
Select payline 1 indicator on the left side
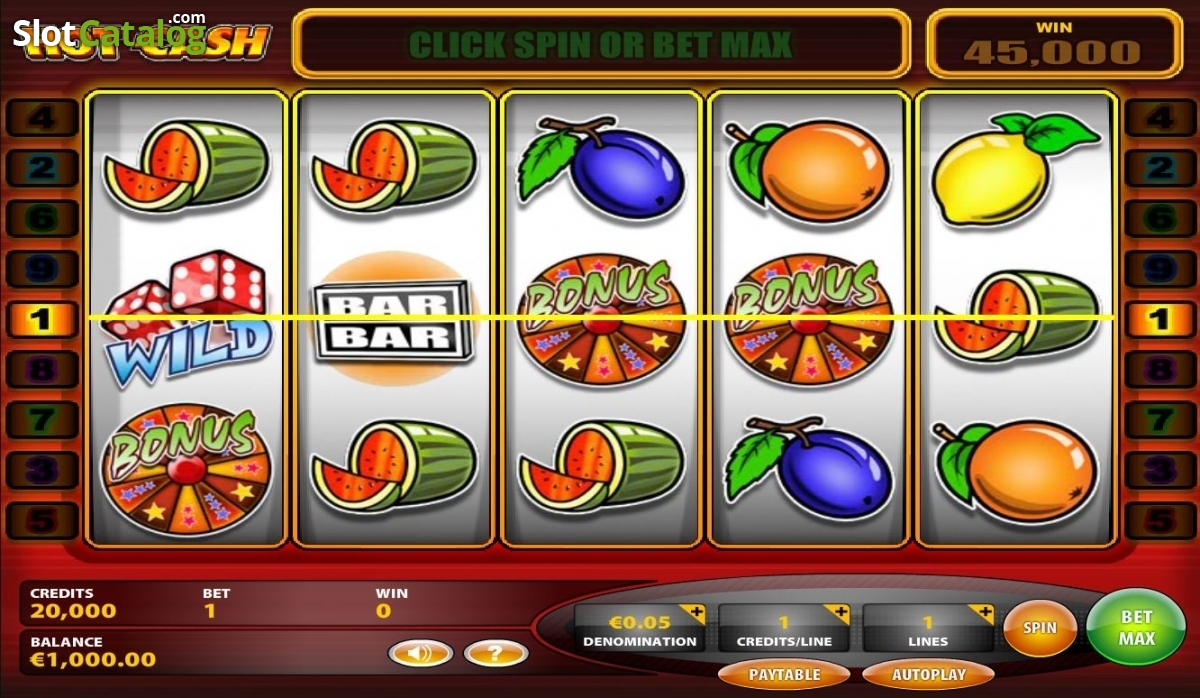pyautogui.click(x=42, y=319)
